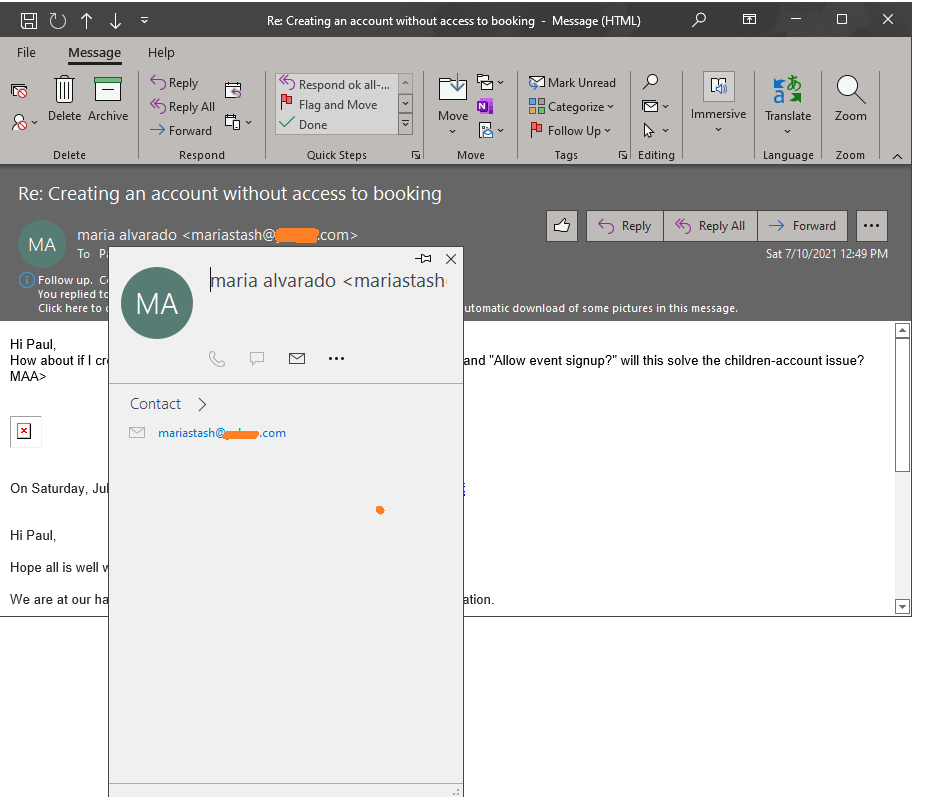943x797 pixels.
Task: Click Reply in the ribbon
Action: coord(174,82)
